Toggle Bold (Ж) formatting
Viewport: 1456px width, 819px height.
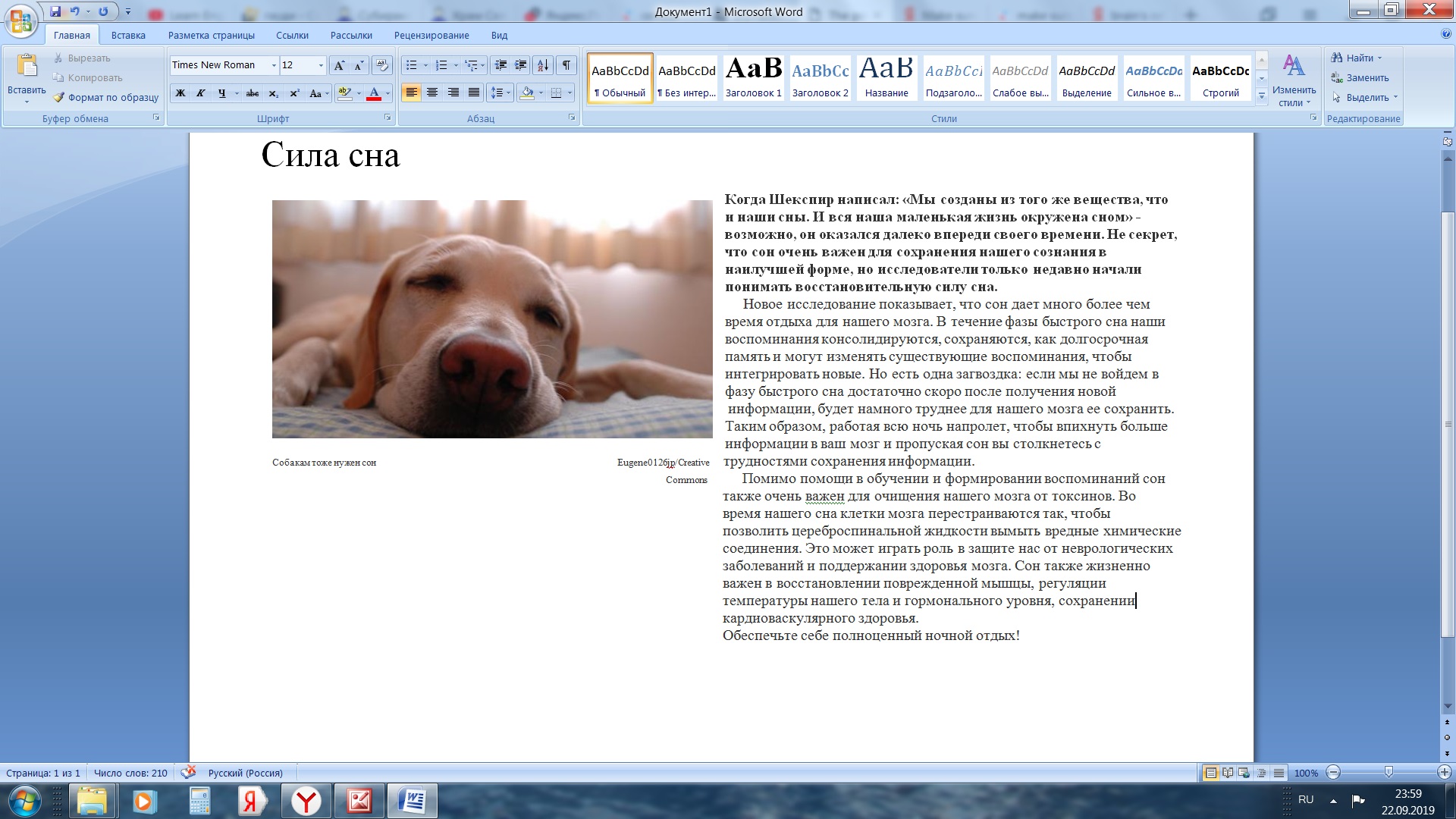[180, 93]
